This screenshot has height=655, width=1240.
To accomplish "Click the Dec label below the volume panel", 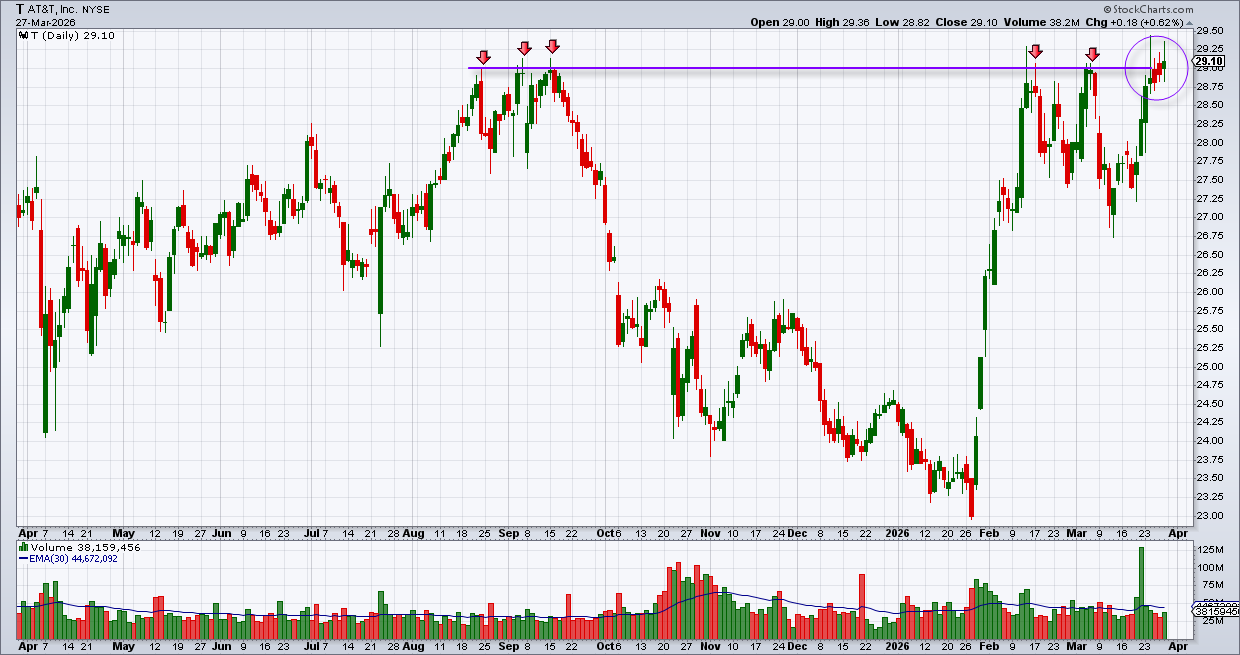I will tap(796, 647).
